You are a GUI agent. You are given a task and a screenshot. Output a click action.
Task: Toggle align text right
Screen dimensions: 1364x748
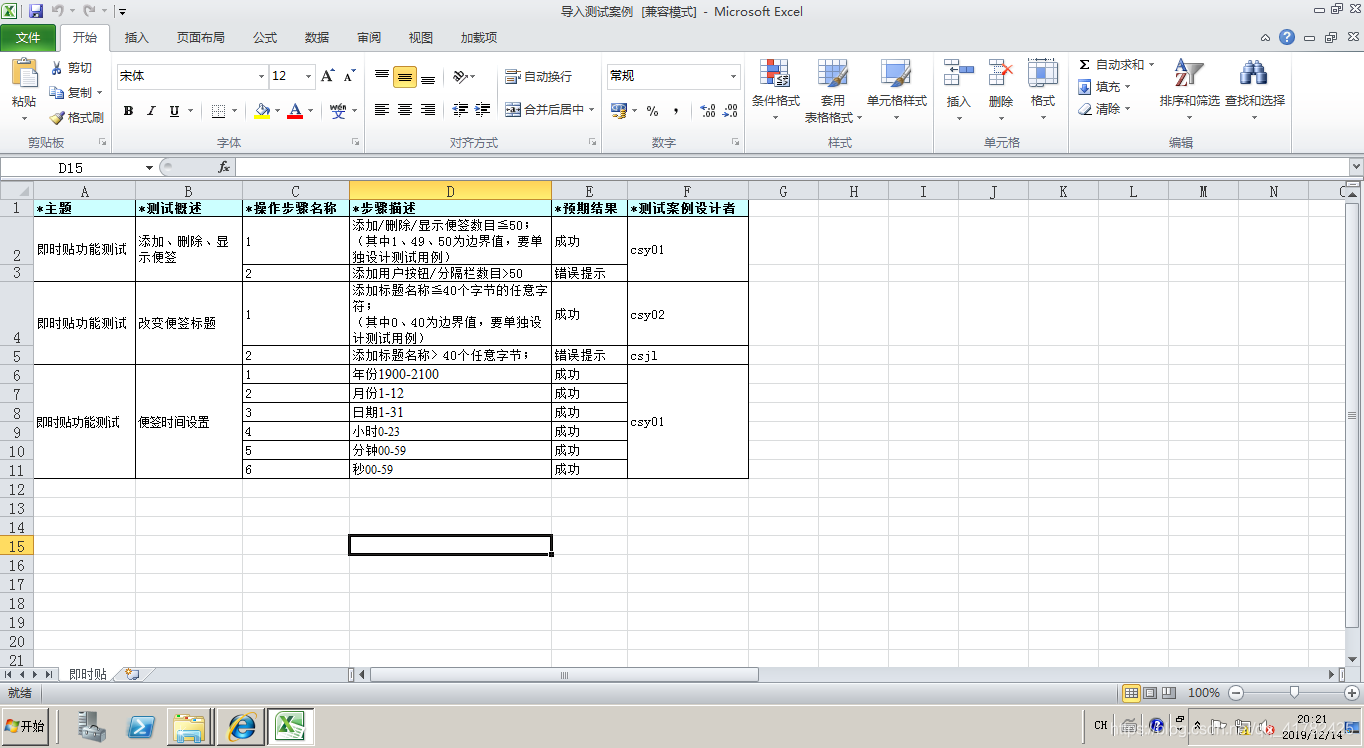tap(428, 110)
